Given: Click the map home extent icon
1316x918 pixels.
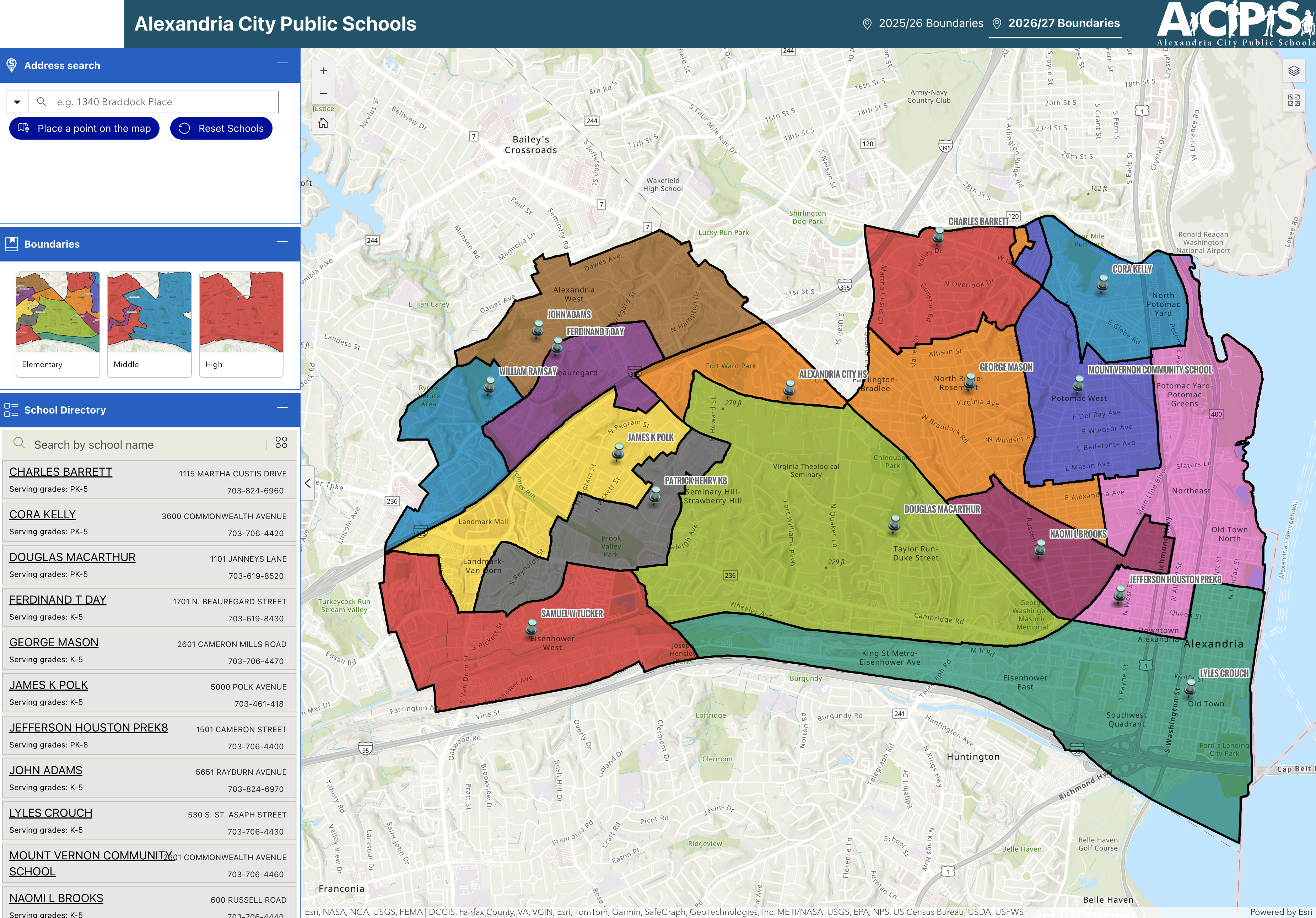Looking at the screenshot, I should click(323, 123).
